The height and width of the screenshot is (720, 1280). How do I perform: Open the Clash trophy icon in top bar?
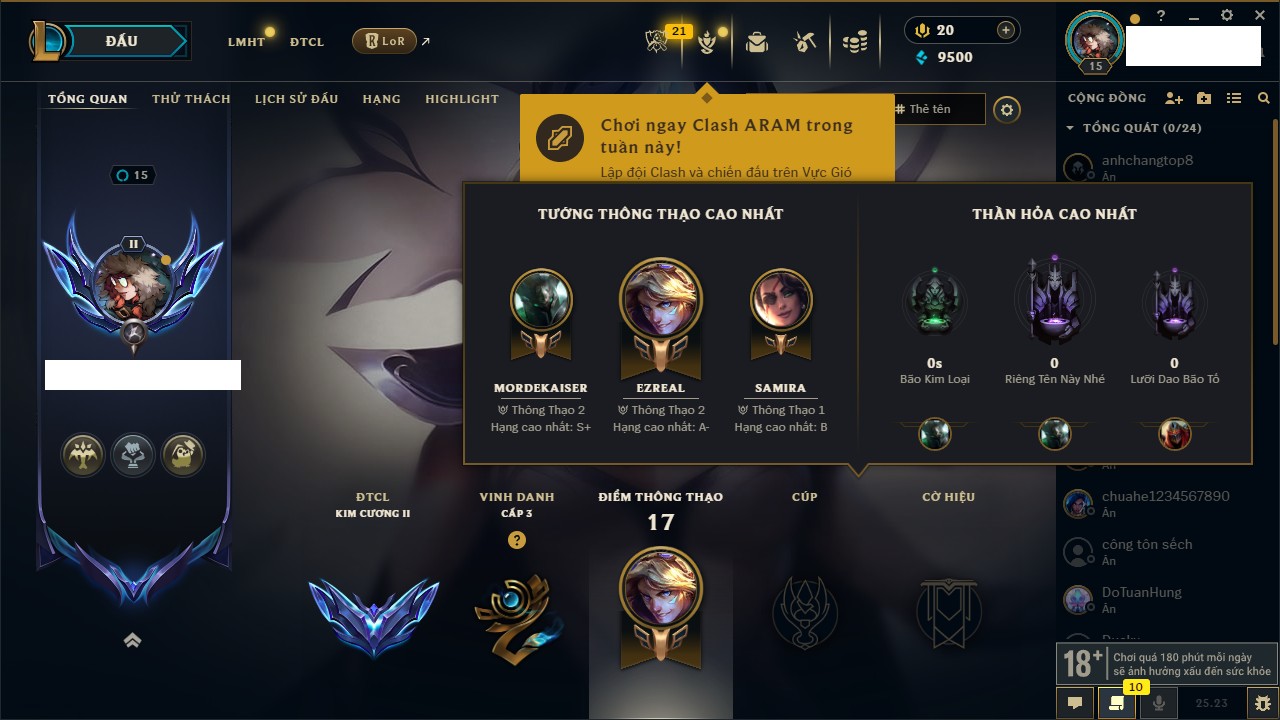657,41
